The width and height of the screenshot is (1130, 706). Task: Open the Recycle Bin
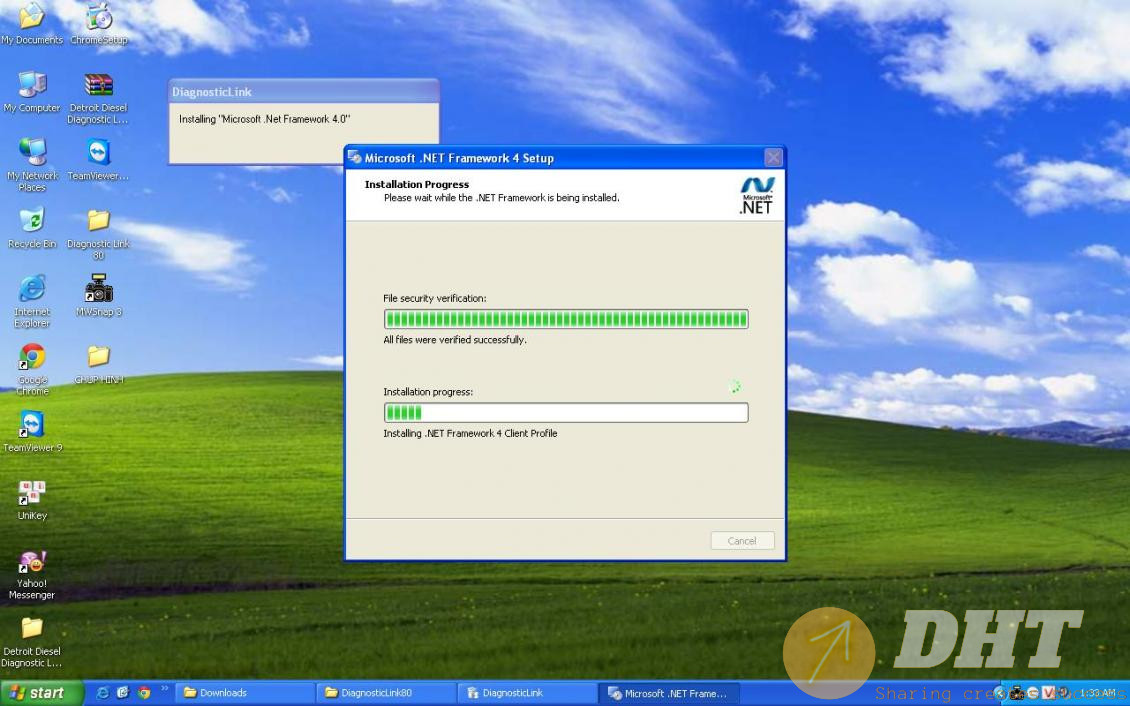click(32, 221)
